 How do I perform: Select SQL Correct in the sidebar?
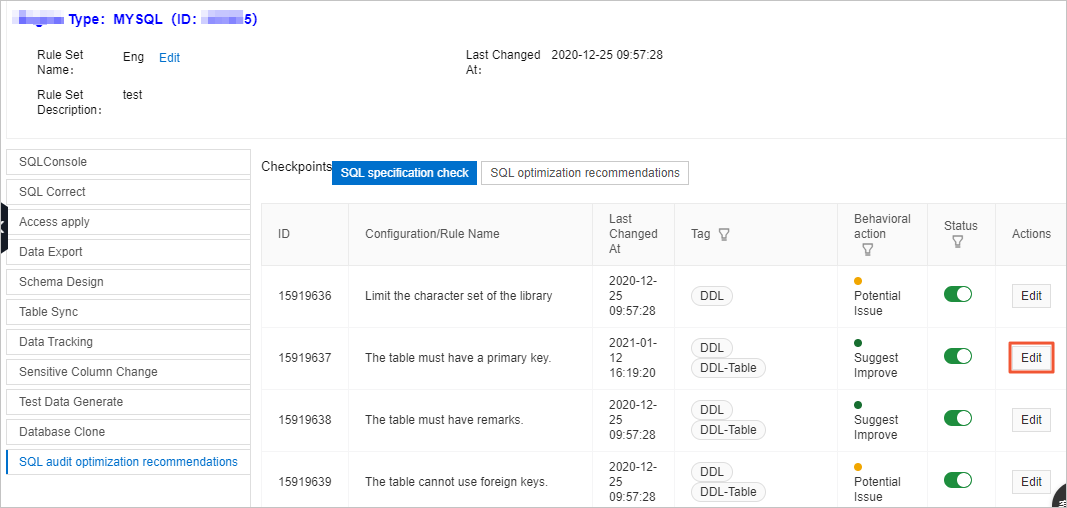128,192
